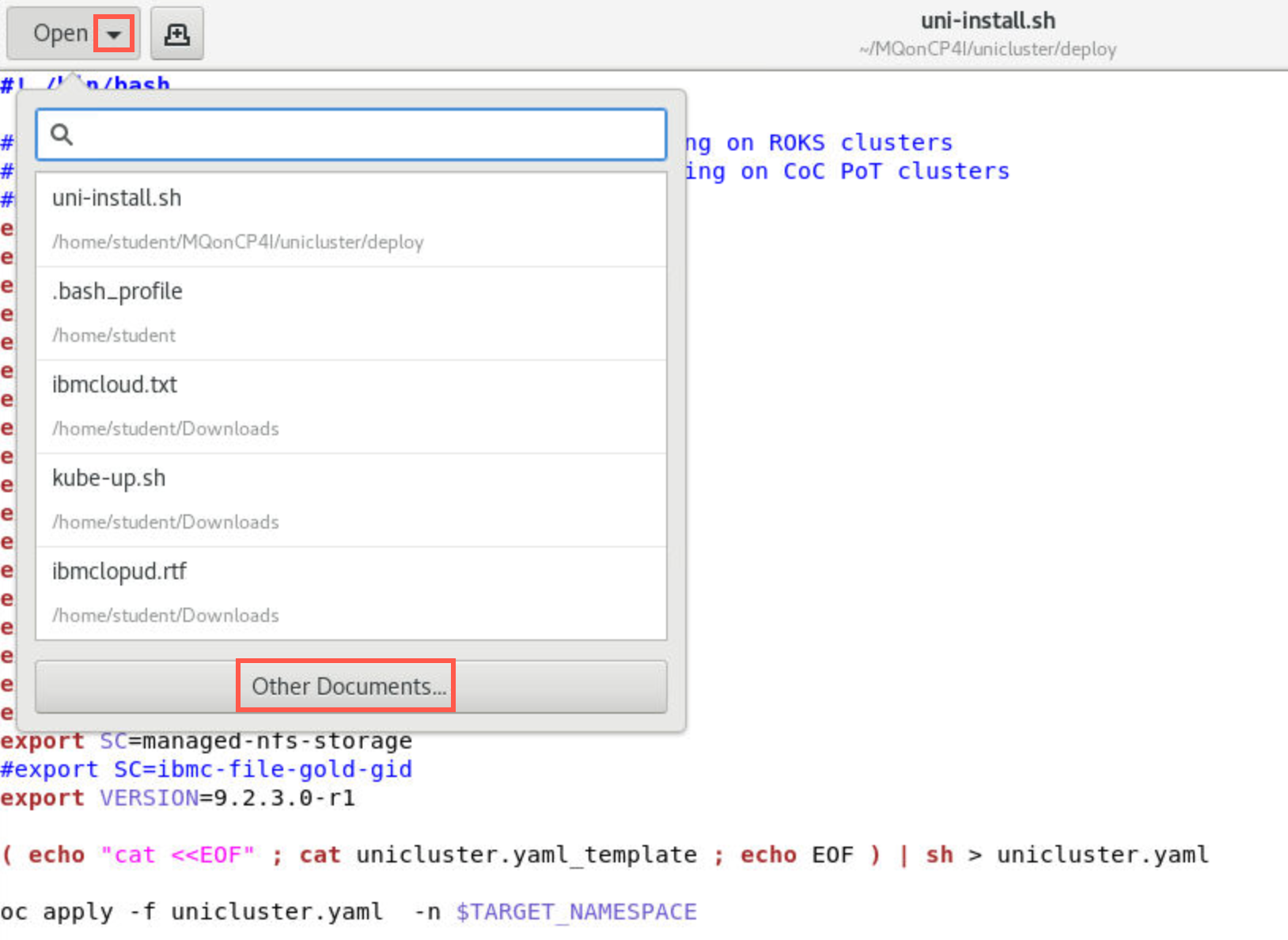Open recent file .bash_profile
The image size is (1288, 940).
click(351, 313)
